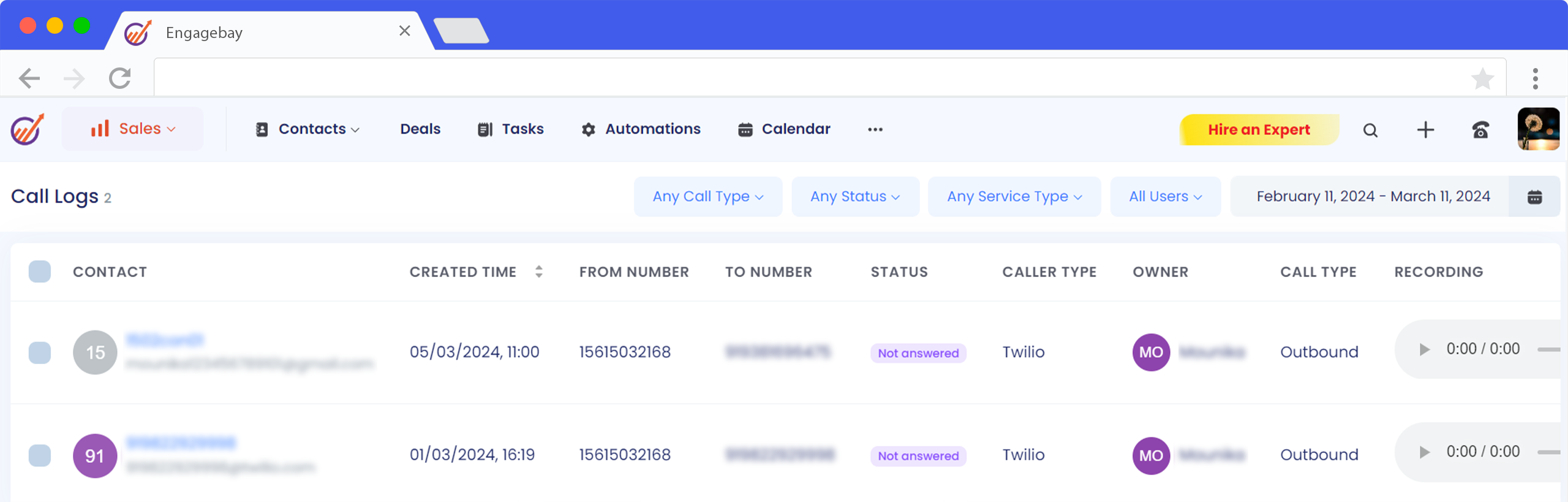Toggle the select-all header checkbox
Viewport: 1568px width, 502px height.
click(x=40, y=272)
